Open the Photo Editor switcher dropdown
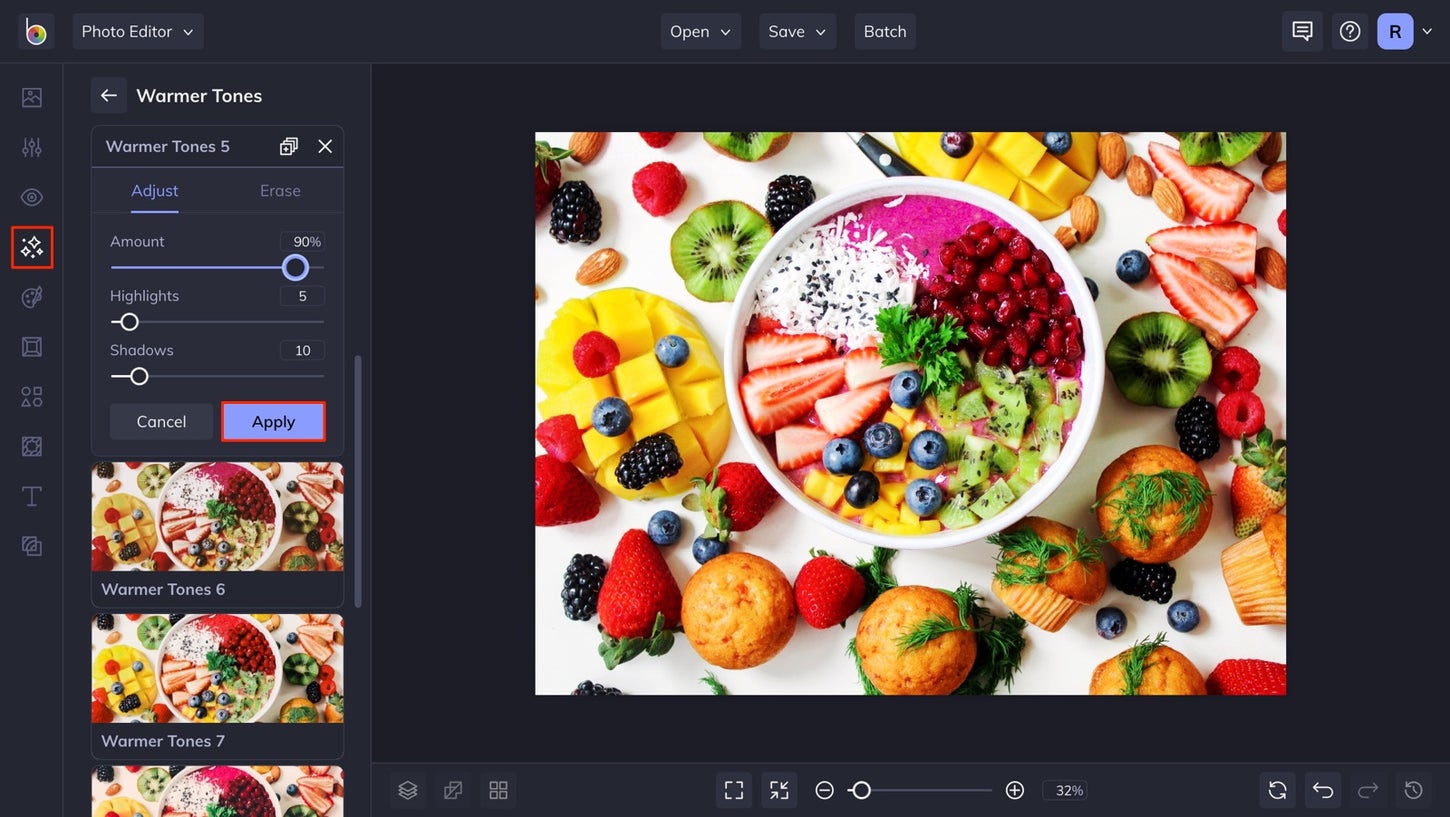This screenshot has height=817, width=1450. (x=137, y=31)
